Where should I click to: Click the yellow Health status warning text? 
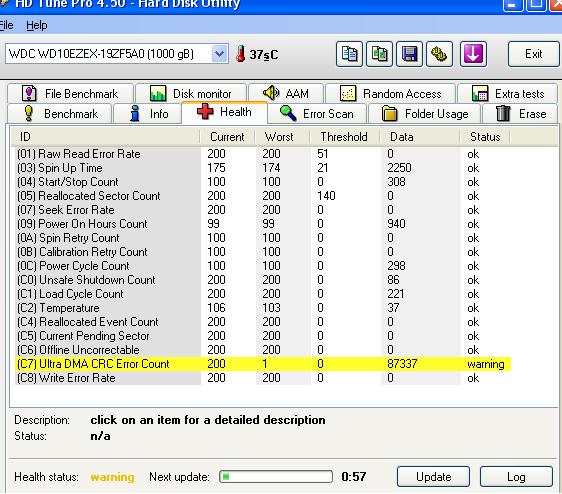(112, 477)
